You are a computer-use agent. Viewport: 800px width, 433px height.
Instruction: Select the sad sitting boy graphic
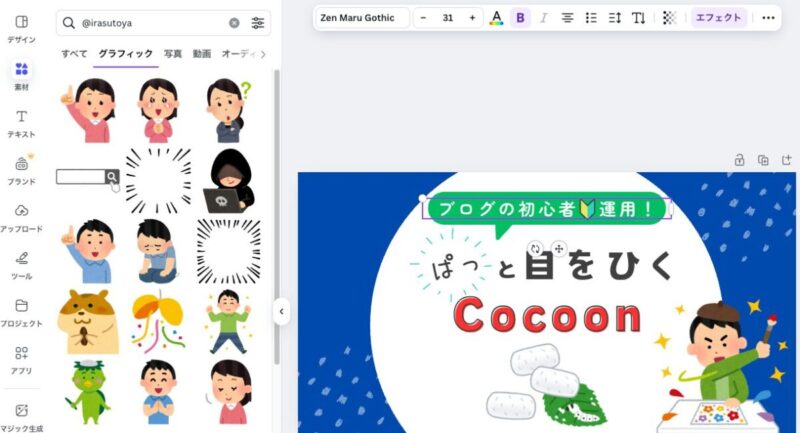tap(158, 251)
